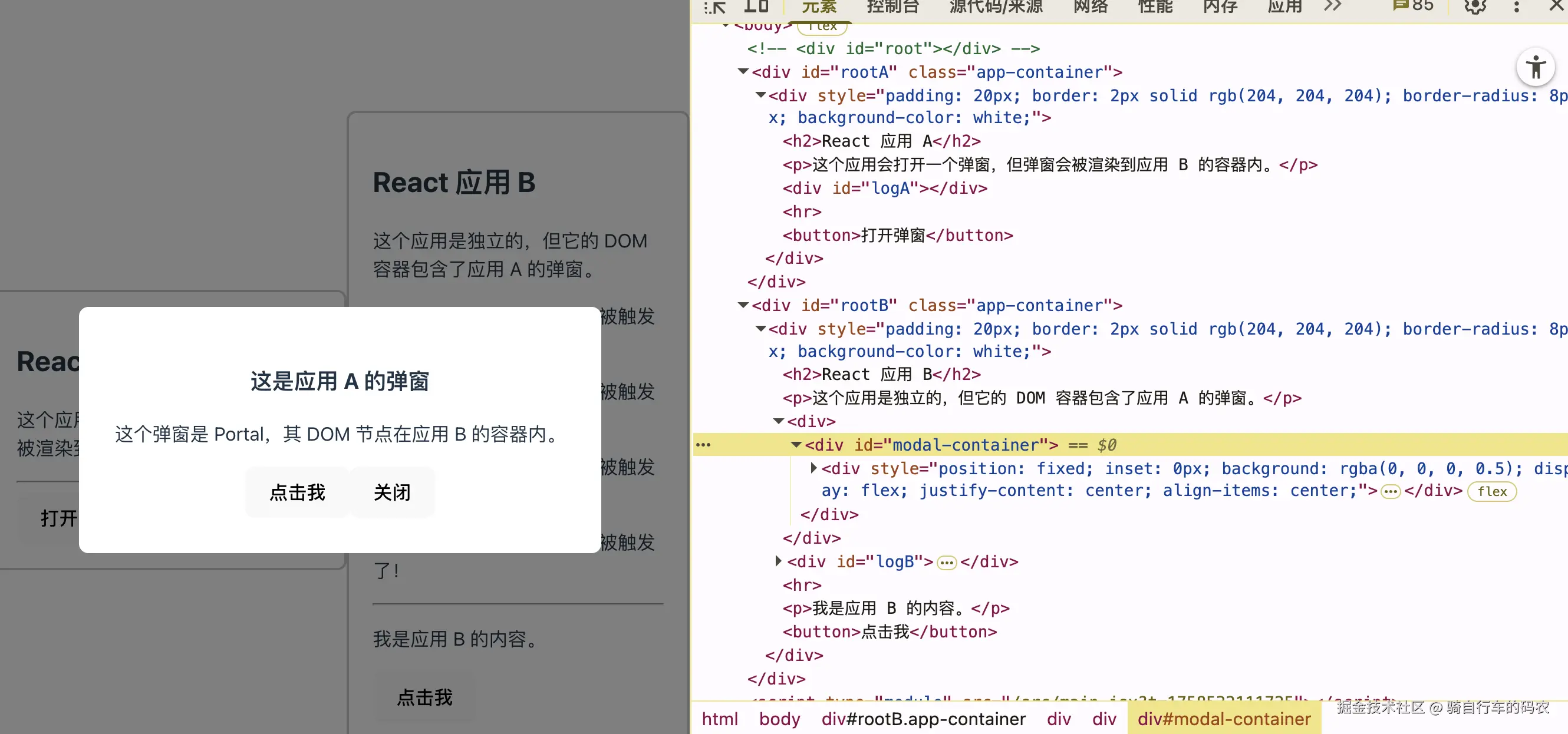Switch to the 控制台 tab
The image size is (1568, 734).
[893, 6]
